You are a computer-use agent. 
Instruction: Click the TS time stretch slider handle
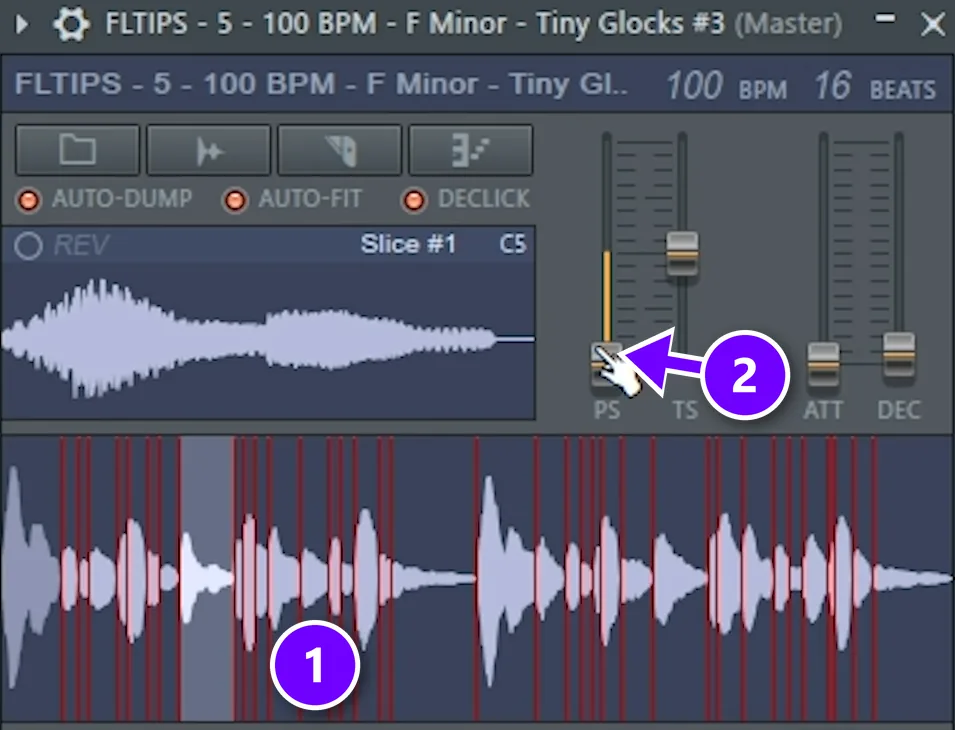click(x=682, y=253)
